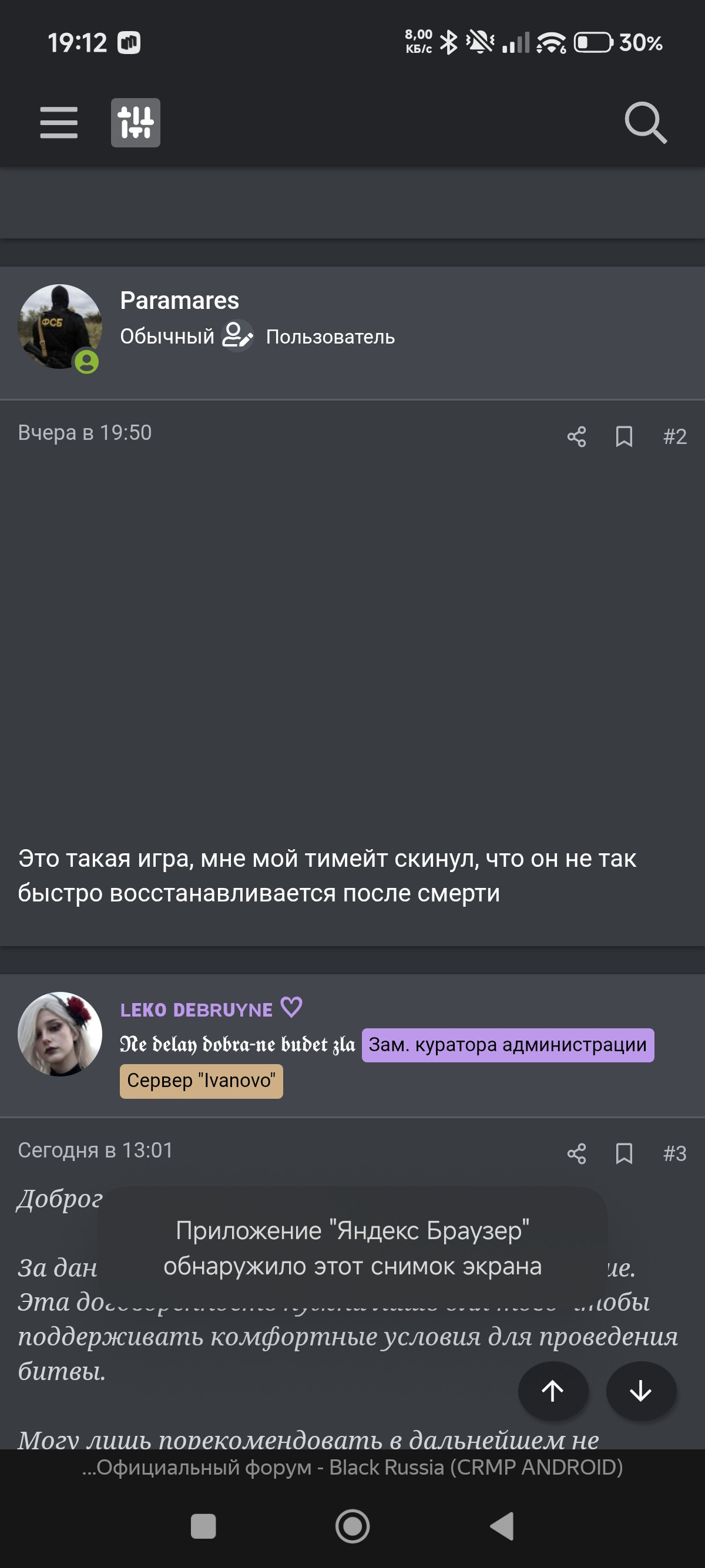Tap Android back navigation triangle
705x1568 pixels.
tap(503, 1526)
